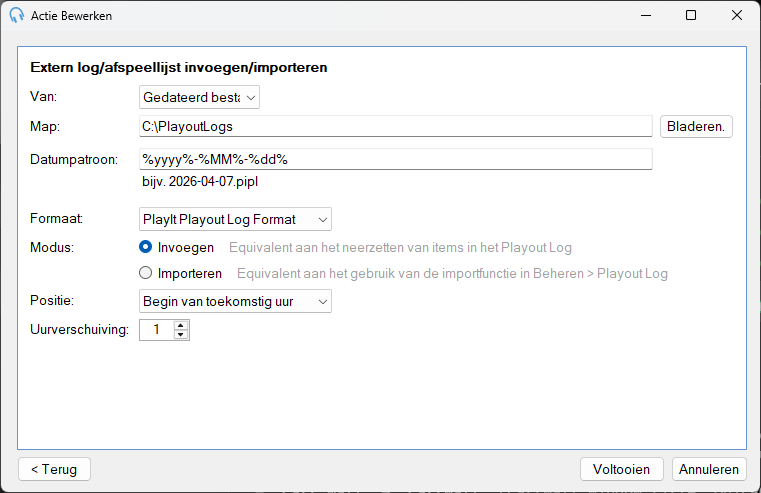
Task: Click the PlayIt headphones app icon
Action: (17, 15)
